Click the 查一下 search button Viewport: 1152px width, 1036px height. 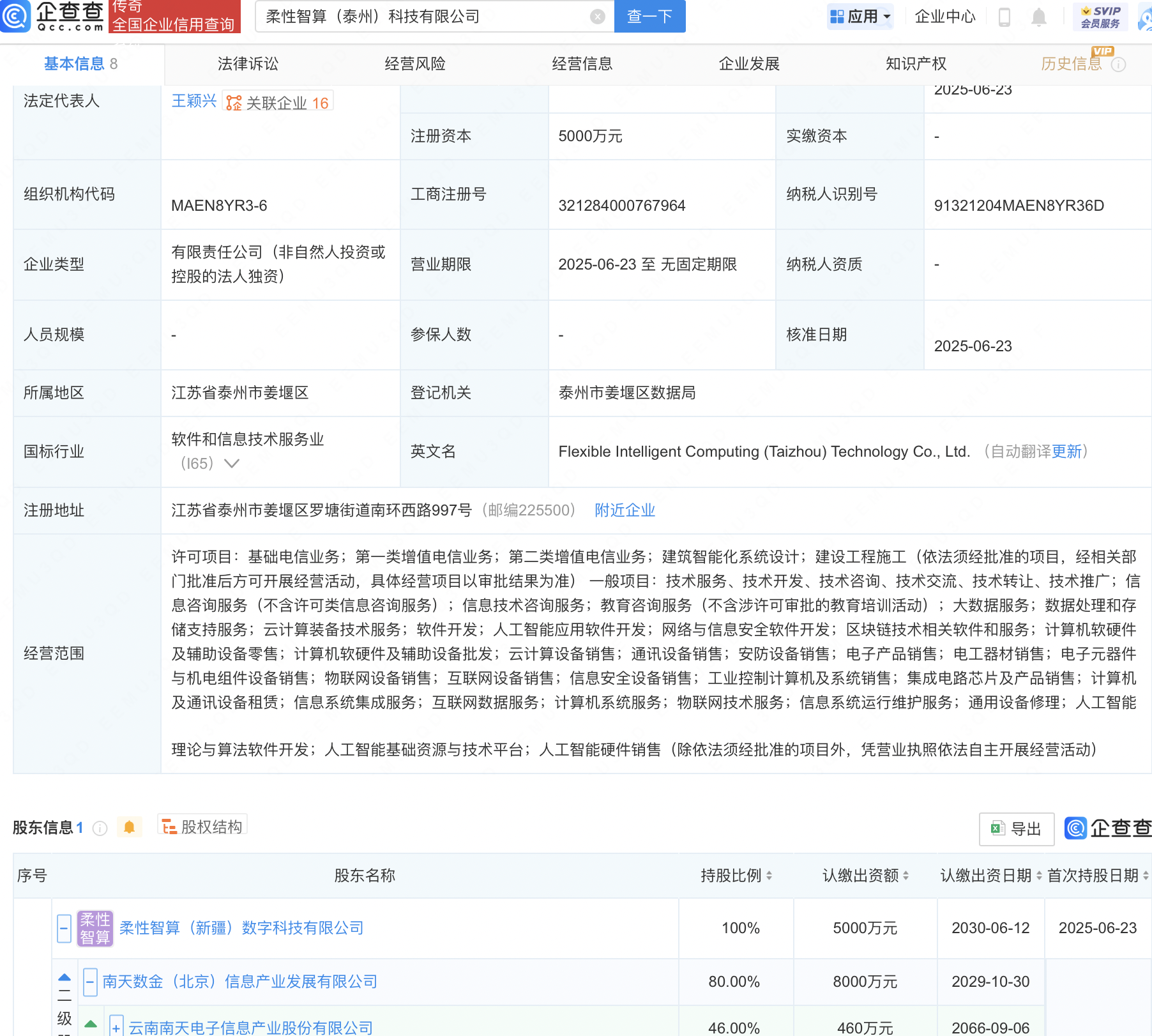(649, 17)
